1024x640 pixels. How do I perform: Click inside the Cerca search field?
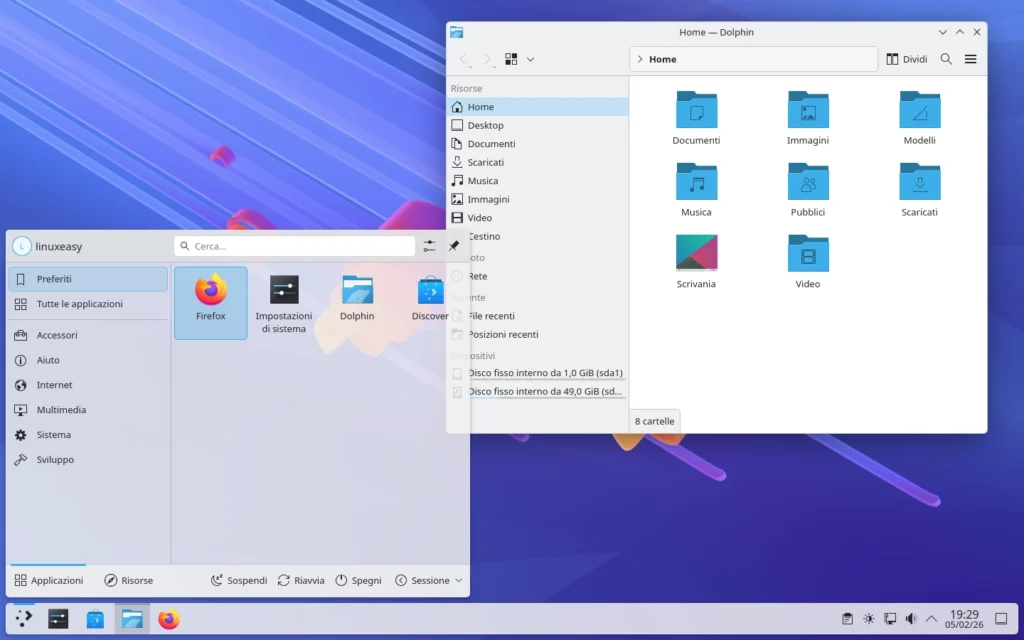295,245
